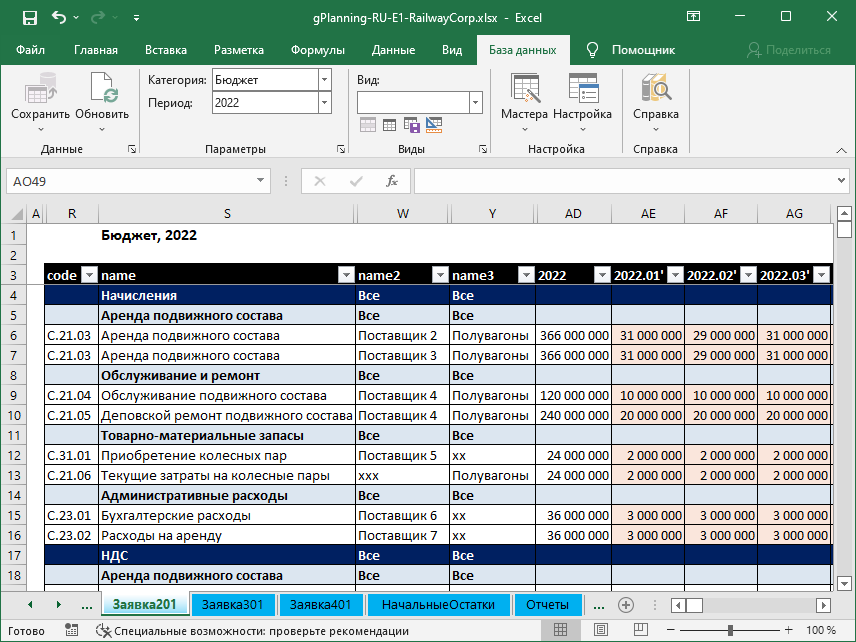Open the Вид combo box dropdown
Screen dimensions: 856x642
[x=475, y=103]
